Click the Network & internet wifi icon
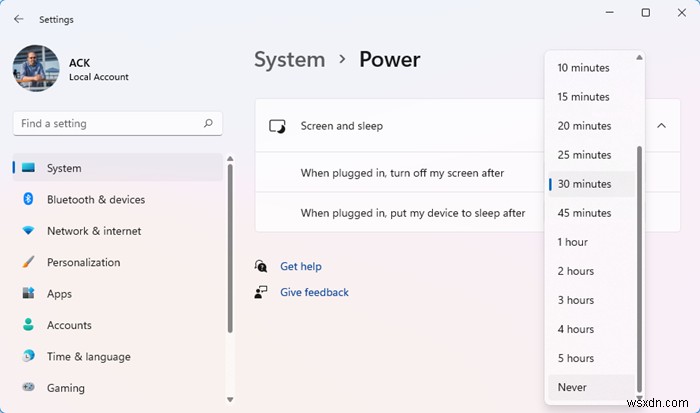 [27, 231]
